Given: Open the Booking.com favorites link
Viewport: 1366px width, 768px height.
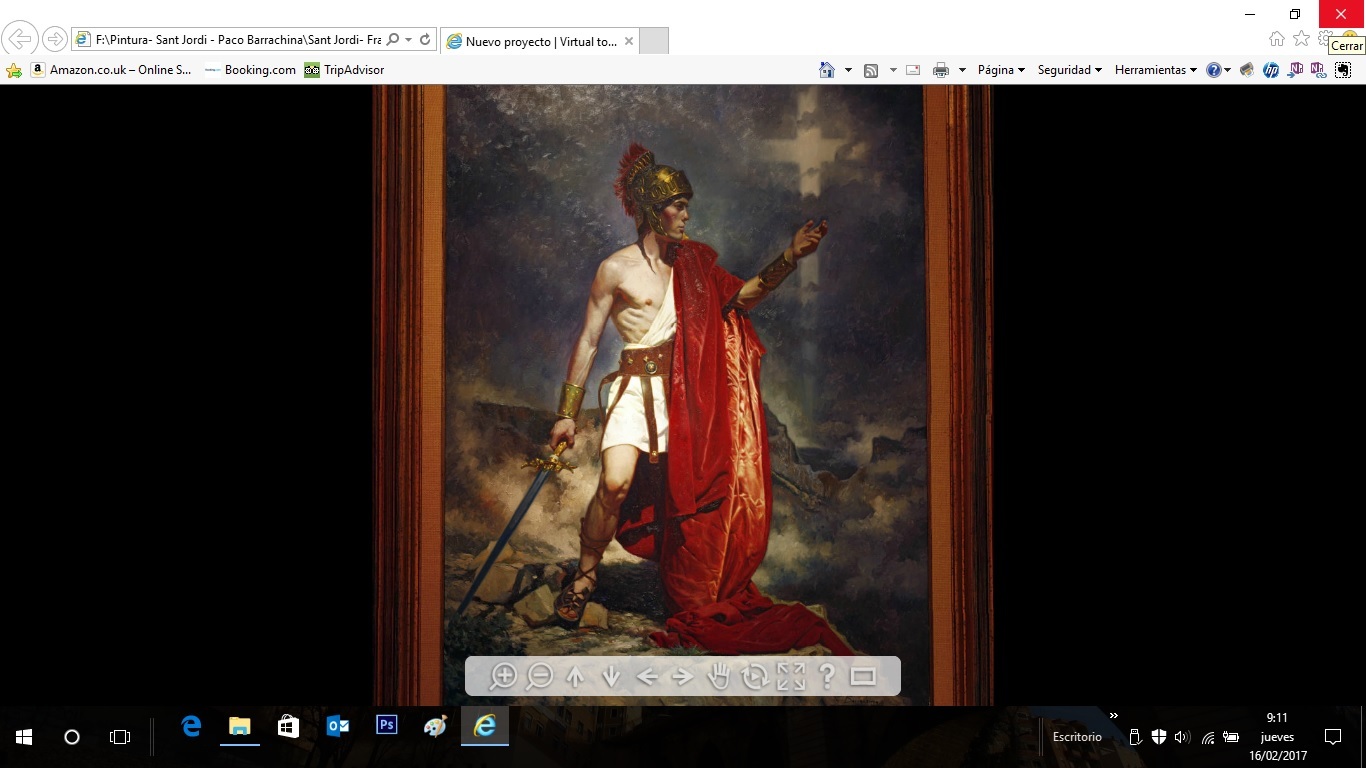Looking at the screenshot, I should pos(250,70).
